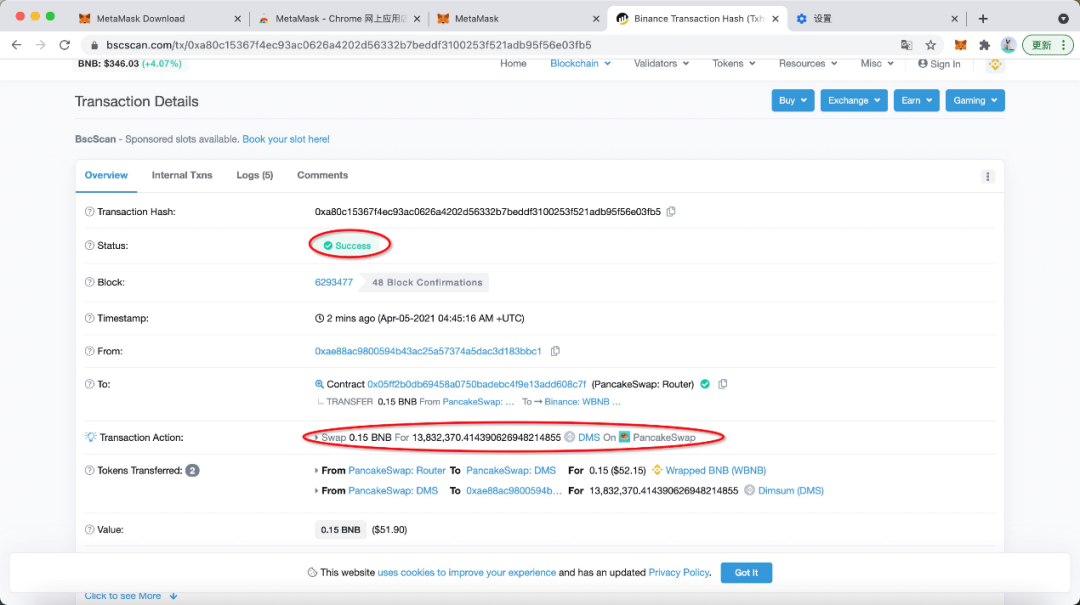
Task: Click the help icon beside From
Action: coord(90,351)
